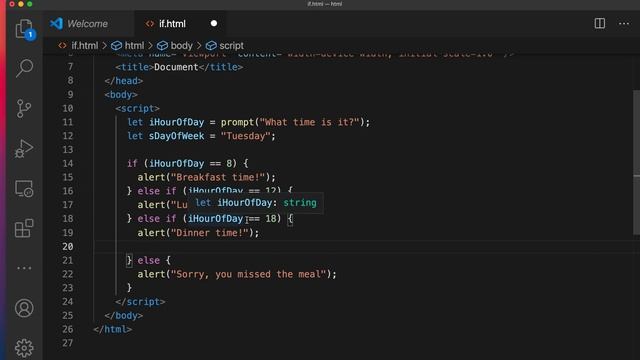Open the Source Control view
This screenshot has height=360, width=640.
pyautogui.click(x=24, y=108)
